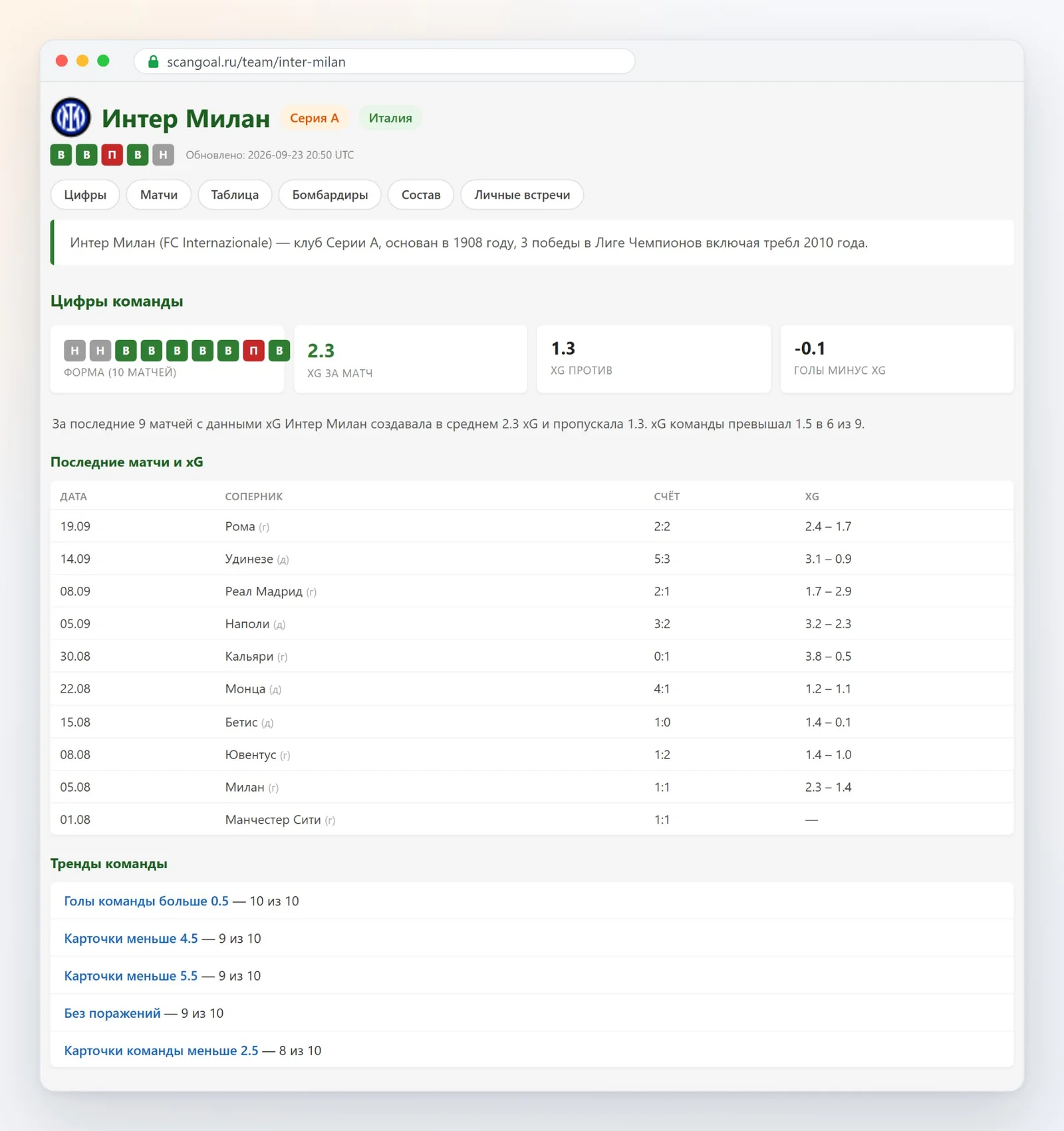Maximize the window with the green button
Viewport: 1064px width, 1131px height.
click(103, 61)
